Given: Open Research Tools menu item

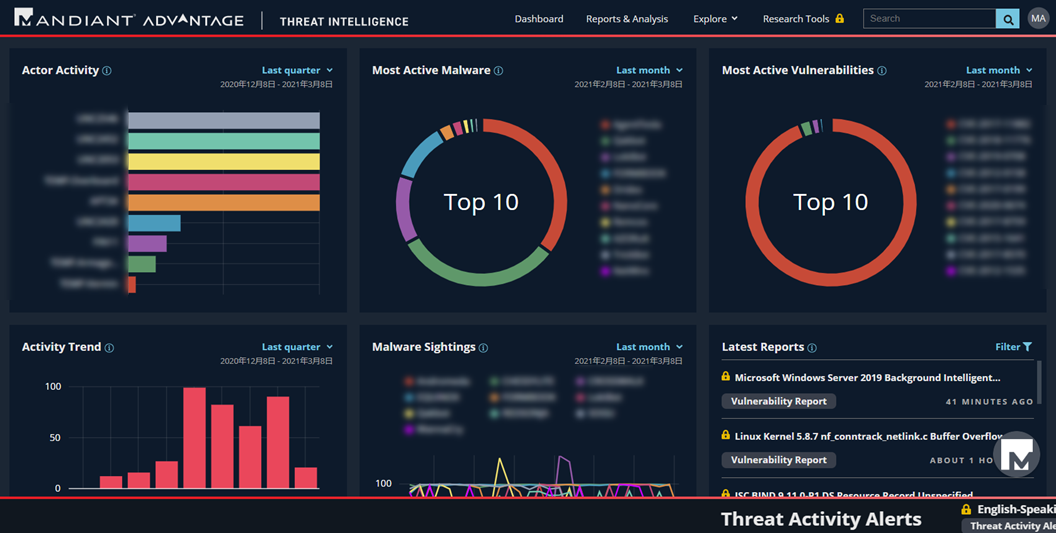Looking at the screenshot, I should (796, 19).
